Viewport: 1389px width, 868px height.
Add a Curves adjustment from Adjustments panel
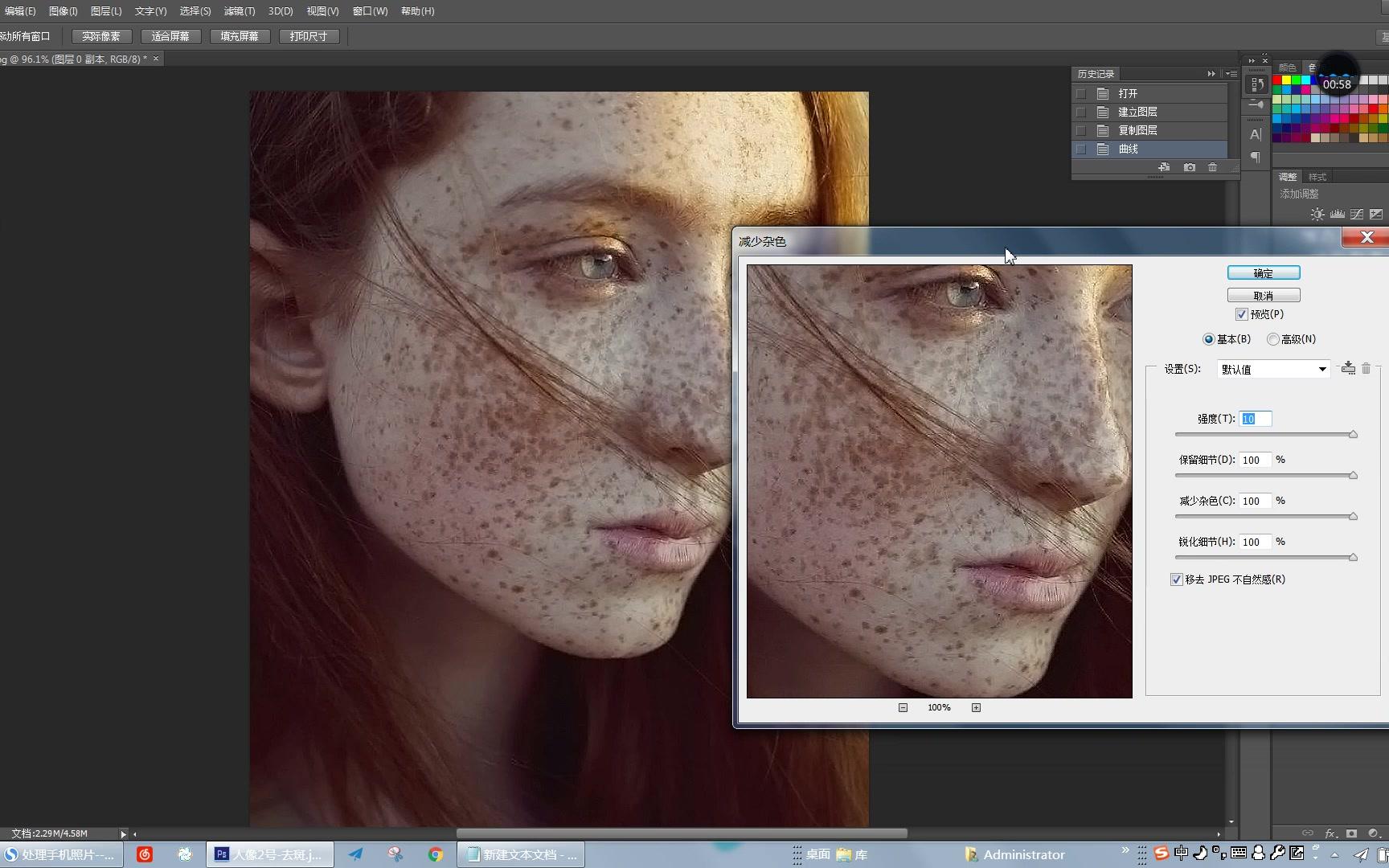(1357, 215)
